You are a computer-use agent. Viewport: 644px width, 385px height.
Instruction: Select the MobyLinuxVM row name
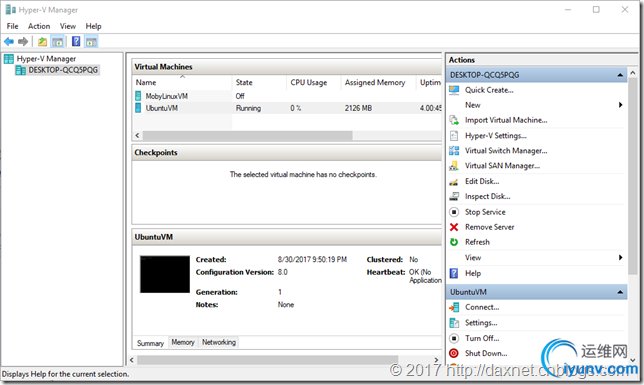[x=167, y=96]
